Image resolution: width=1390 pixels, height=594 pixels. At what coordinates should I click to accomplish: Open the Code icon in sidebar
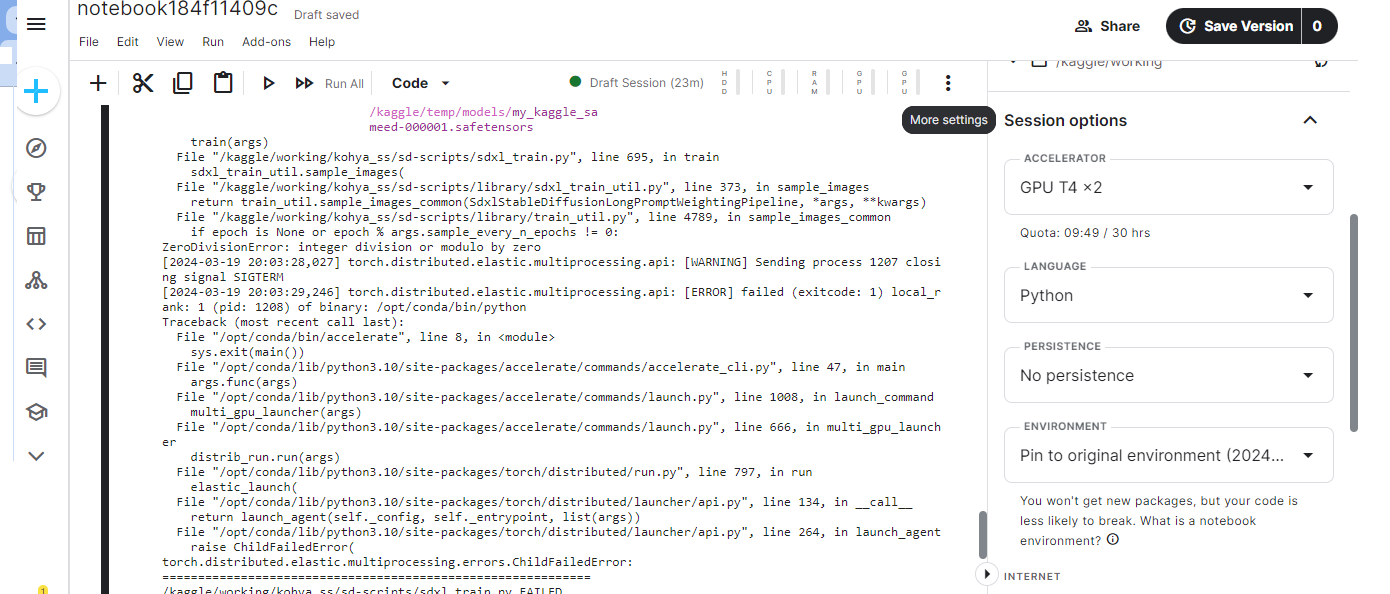coord(36,323)
